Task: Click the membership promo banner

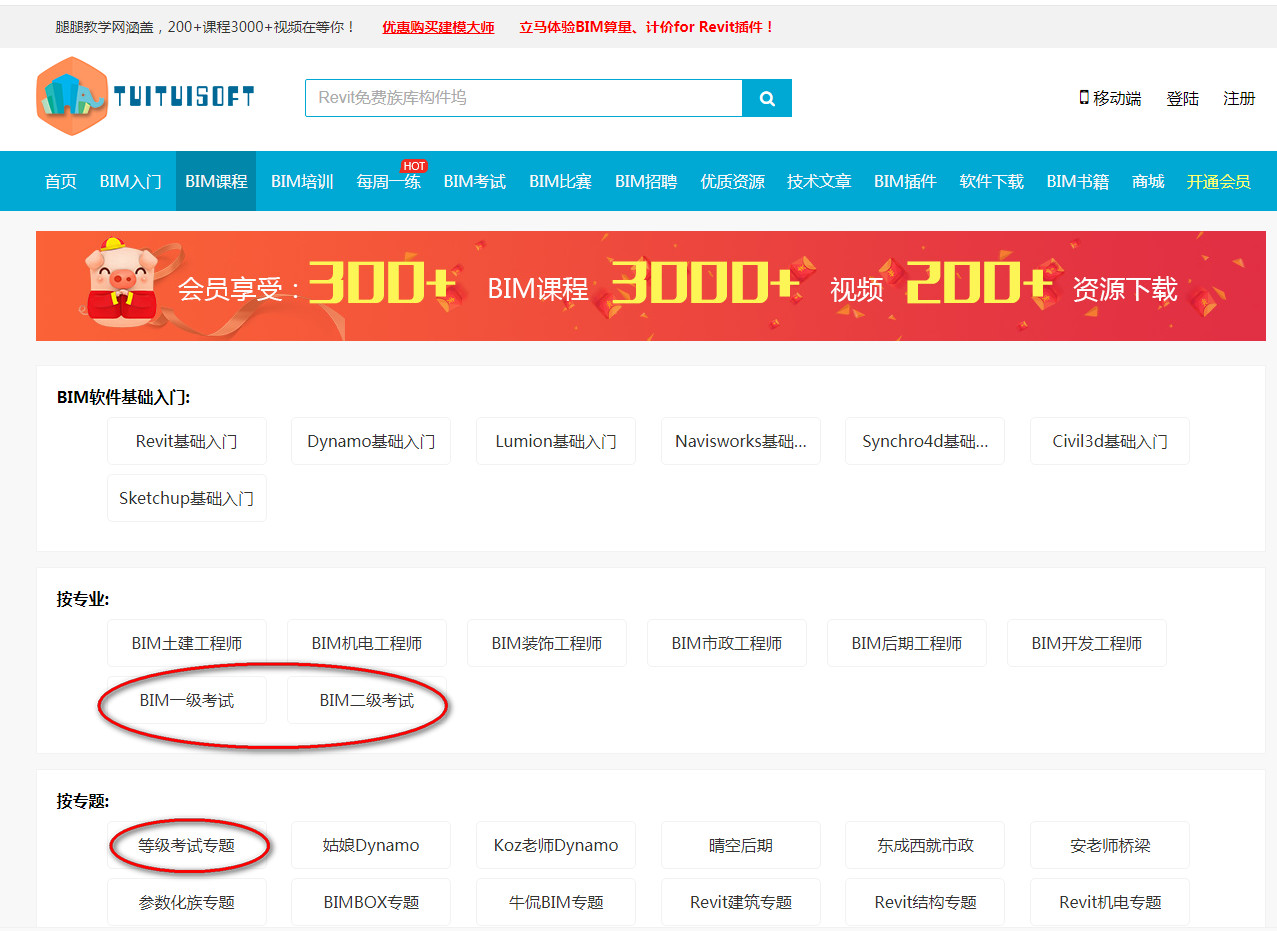Action: coord(651,286)
